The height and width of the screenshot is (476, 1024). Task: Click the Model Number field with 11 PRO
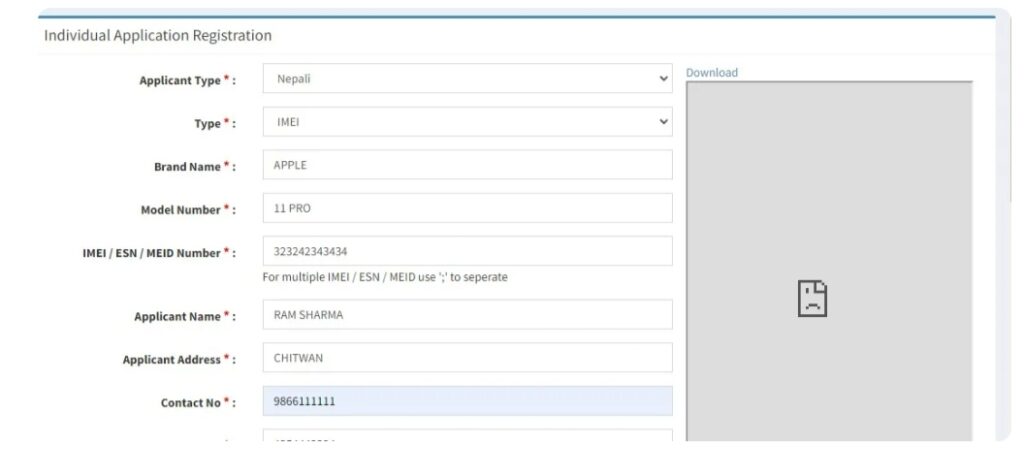[x=467, y=208]
